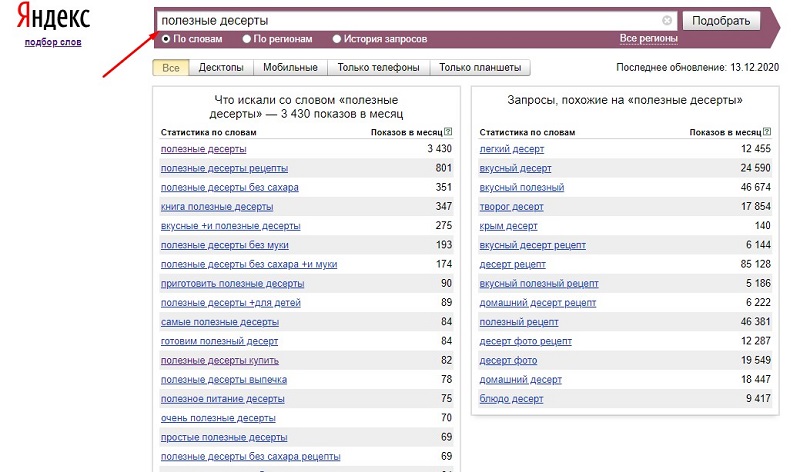
Task: Click the left Статистика по словам header
Action: [209, 132]
